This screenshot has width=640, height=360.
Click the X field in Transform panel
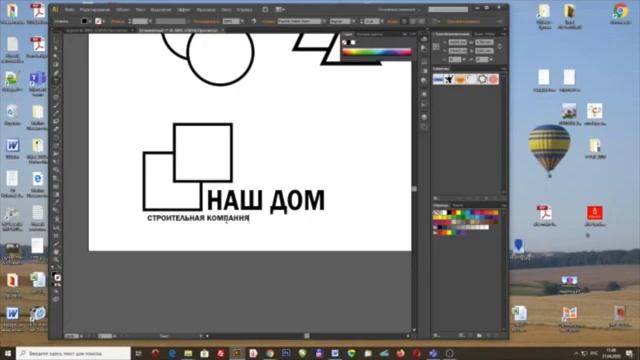click(x=458, y=42)
